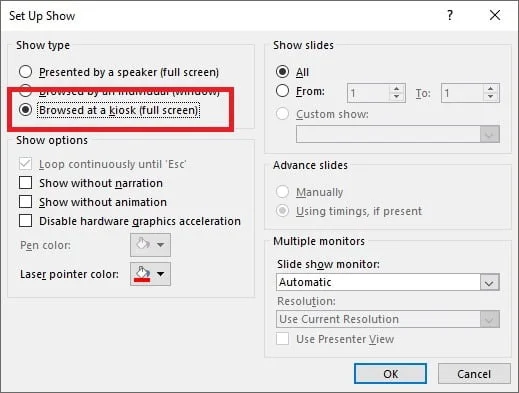Decrease the 'From' slide number spinner
This screenshot has height=393, width=519.
(396, 97)
